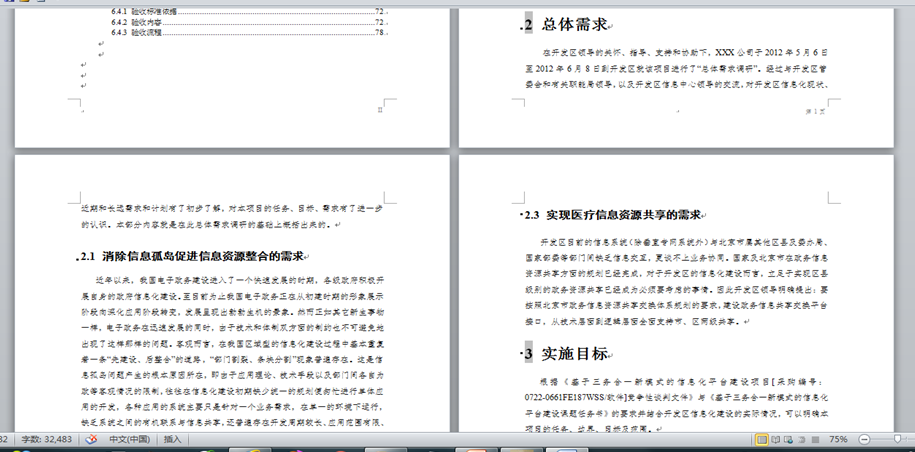Screen dimensions: 915x452
Task: Toggle the 插入 insert mode indicator
Action: pos(173,439)
